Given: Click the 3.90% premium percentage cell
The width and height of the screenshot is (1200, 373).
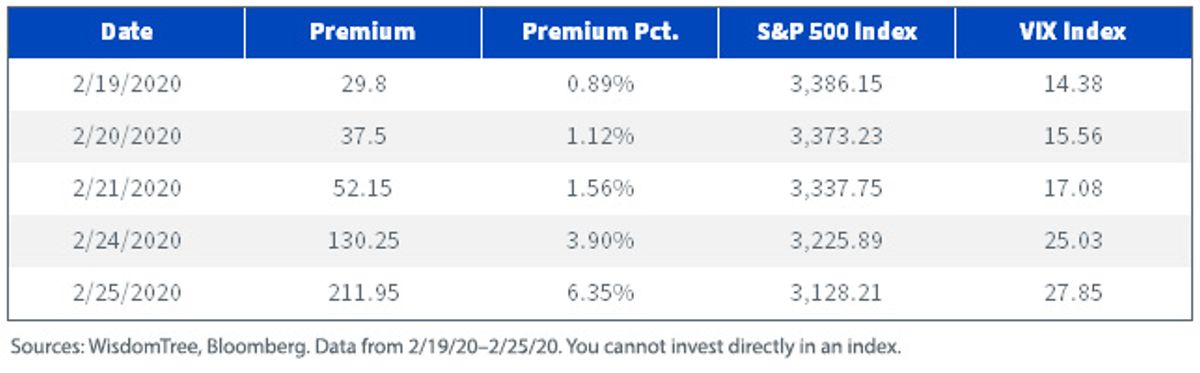Looking at the screenshot, I should tap(600, 242).
